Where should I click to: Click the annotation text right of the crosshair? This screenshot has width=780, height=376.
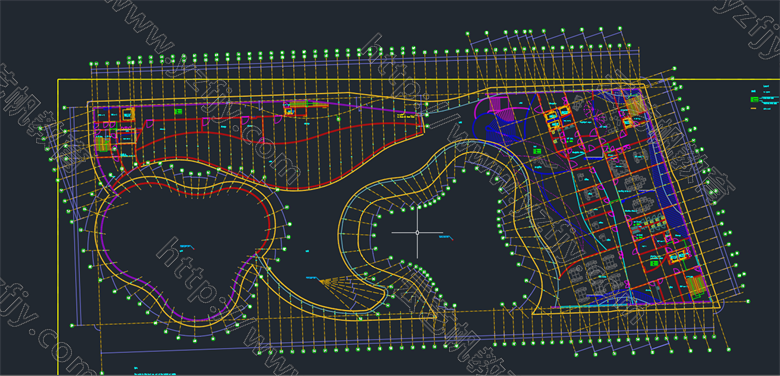coord(446,238)
